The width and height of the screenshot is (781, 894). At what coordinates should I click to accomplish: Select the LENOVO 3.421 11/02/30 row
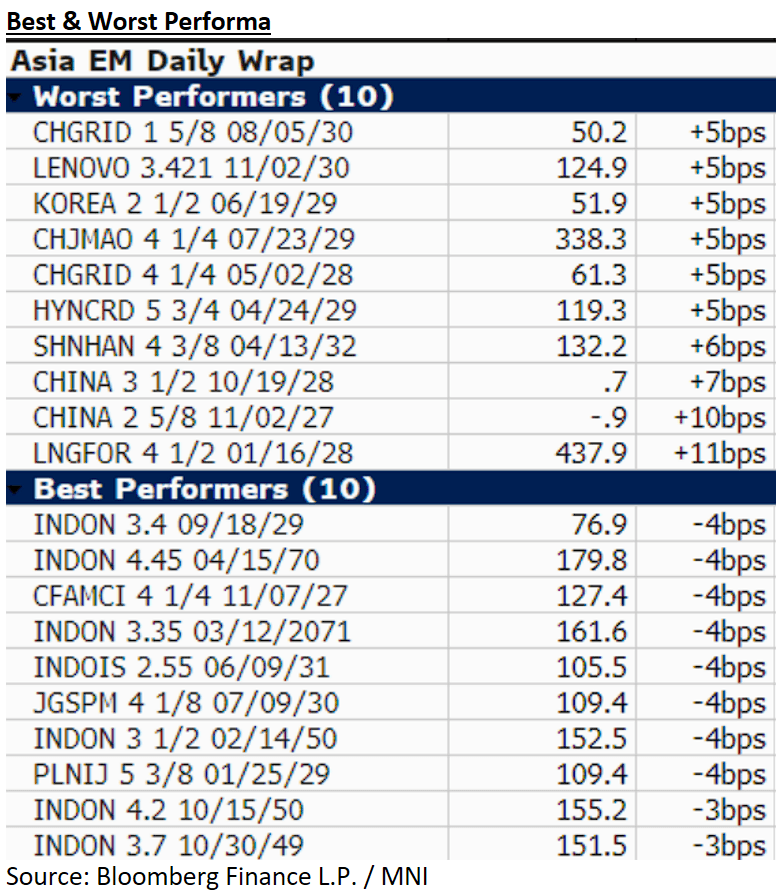[191, 168]
